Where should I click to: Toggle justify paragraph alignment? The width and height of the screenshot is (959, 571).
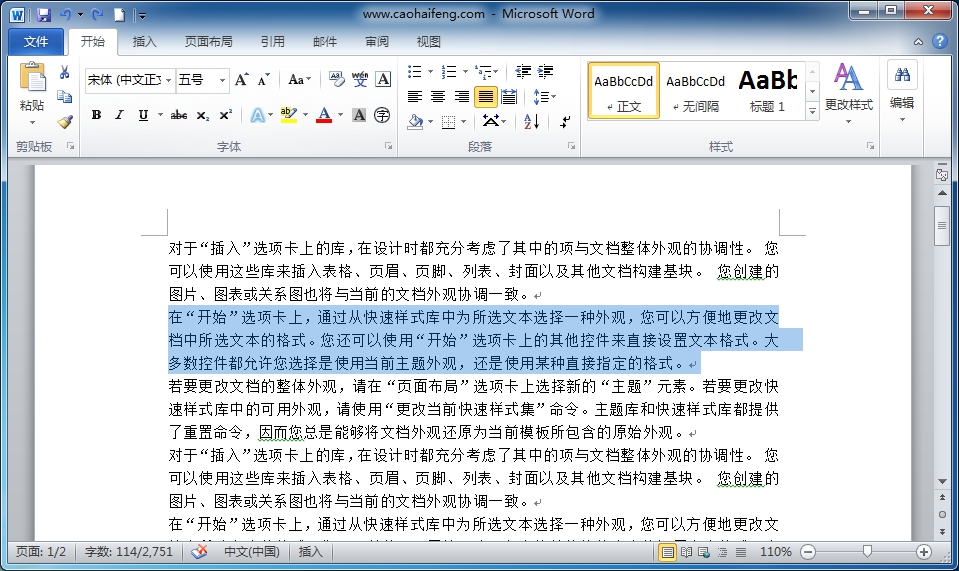[485, 97]
